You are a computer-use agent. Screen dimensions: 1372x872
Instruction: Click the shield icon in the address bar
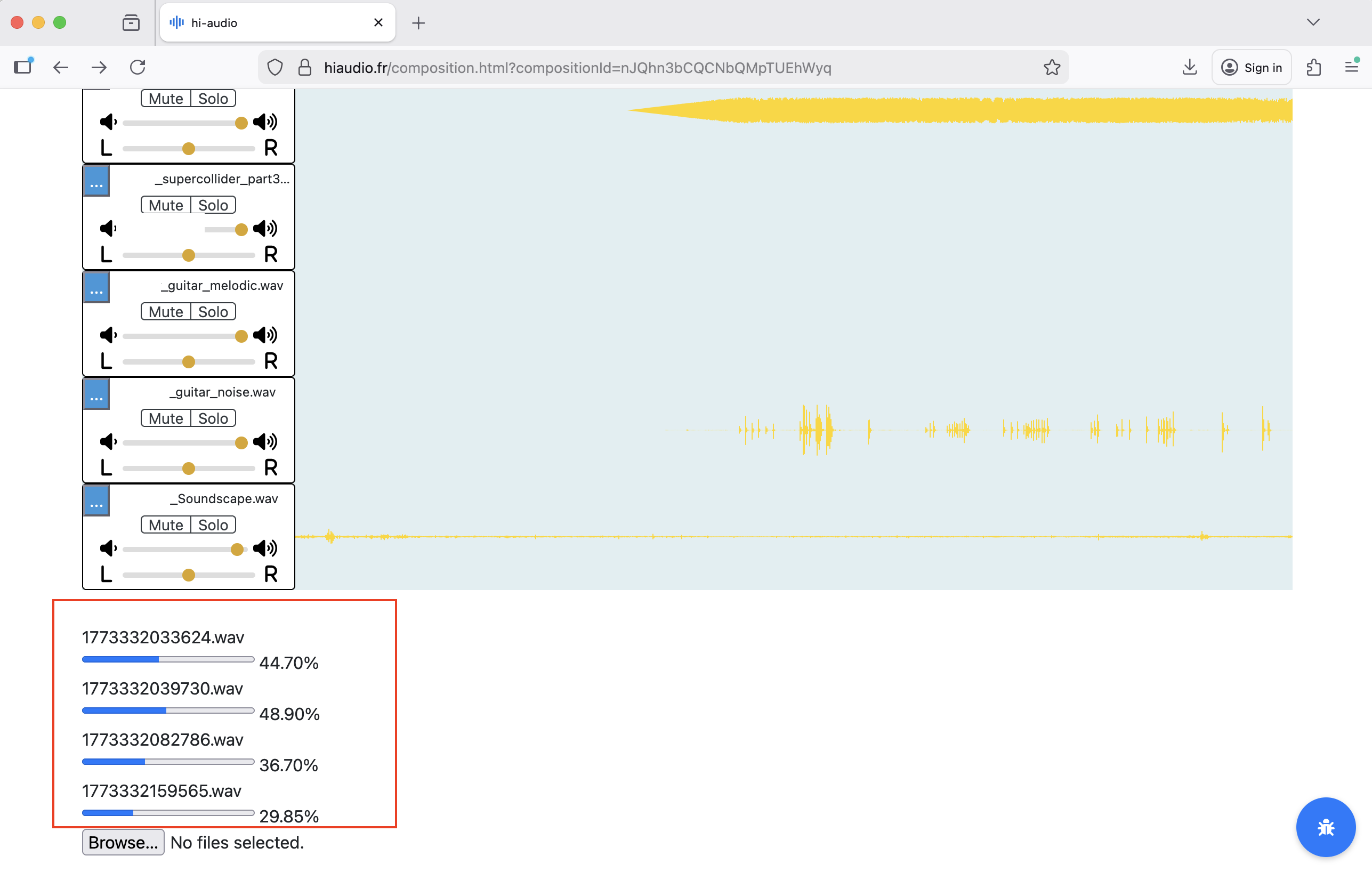pos(275,67)
